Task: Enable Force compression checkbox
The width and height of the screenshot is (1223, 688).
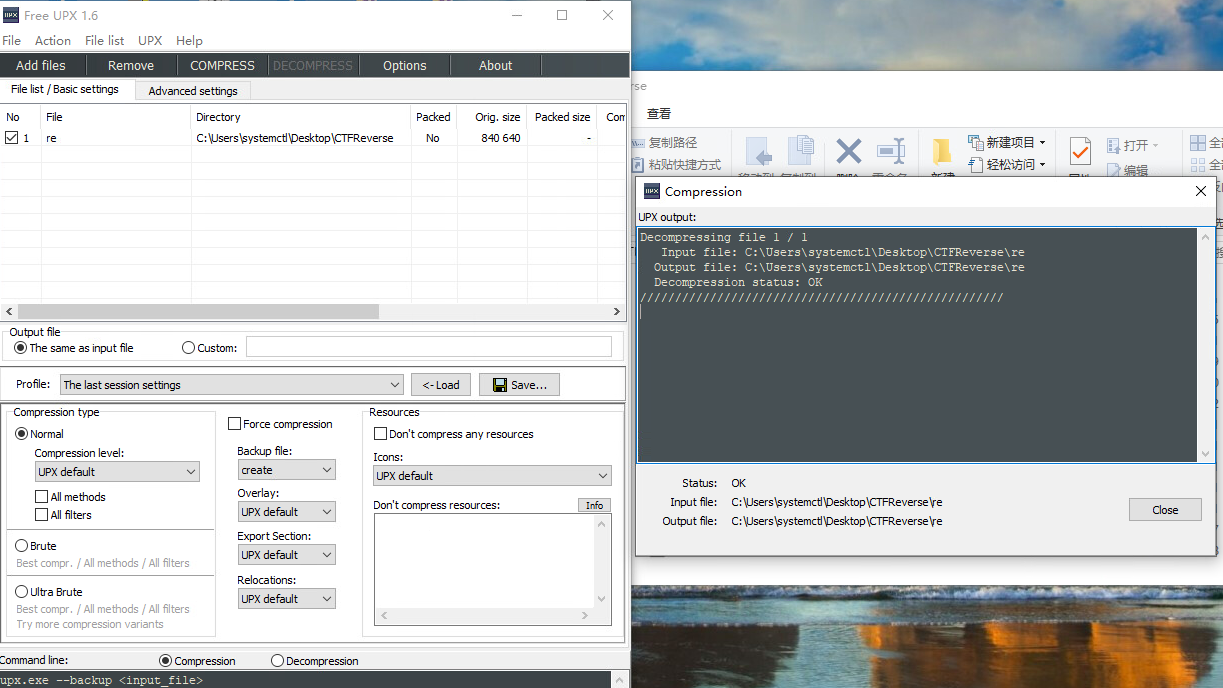Action: point(235,424)
